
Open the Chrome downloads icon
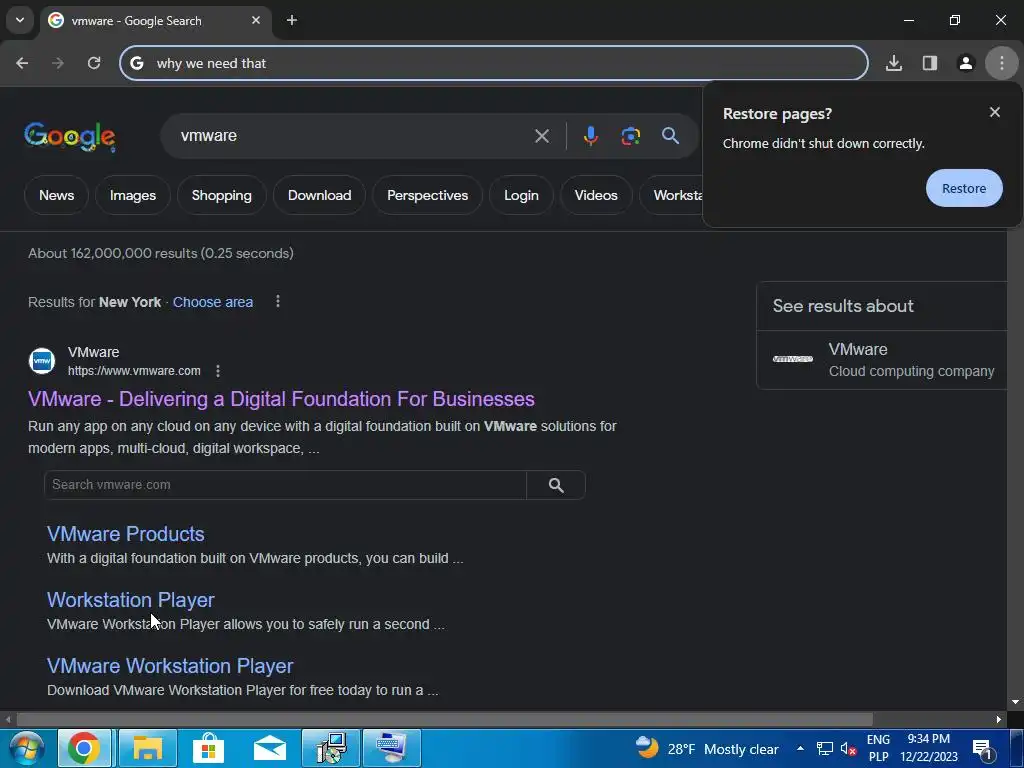coord(894,63)
